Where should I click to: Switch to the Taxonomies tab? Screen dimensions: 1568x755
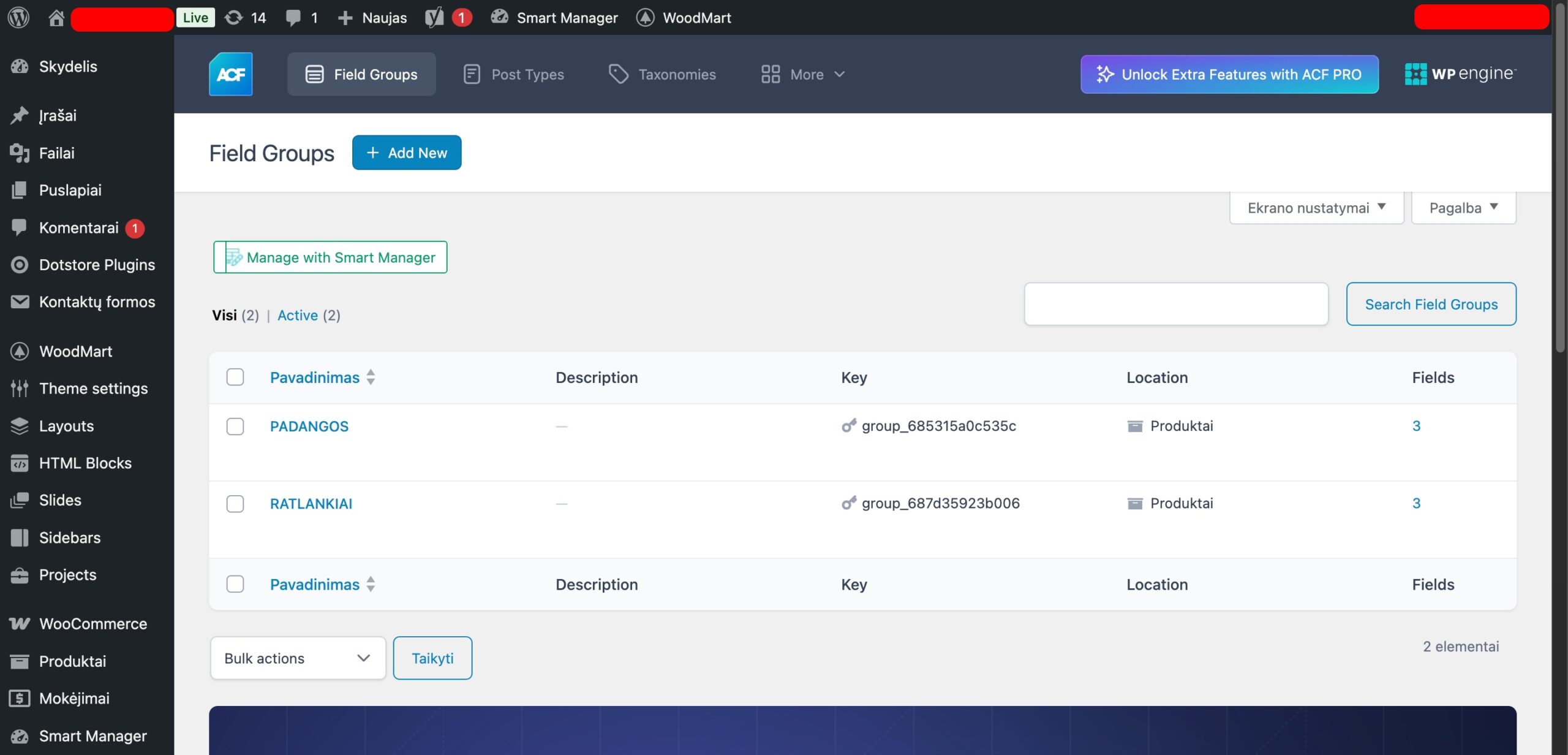[x=662, y=74]
